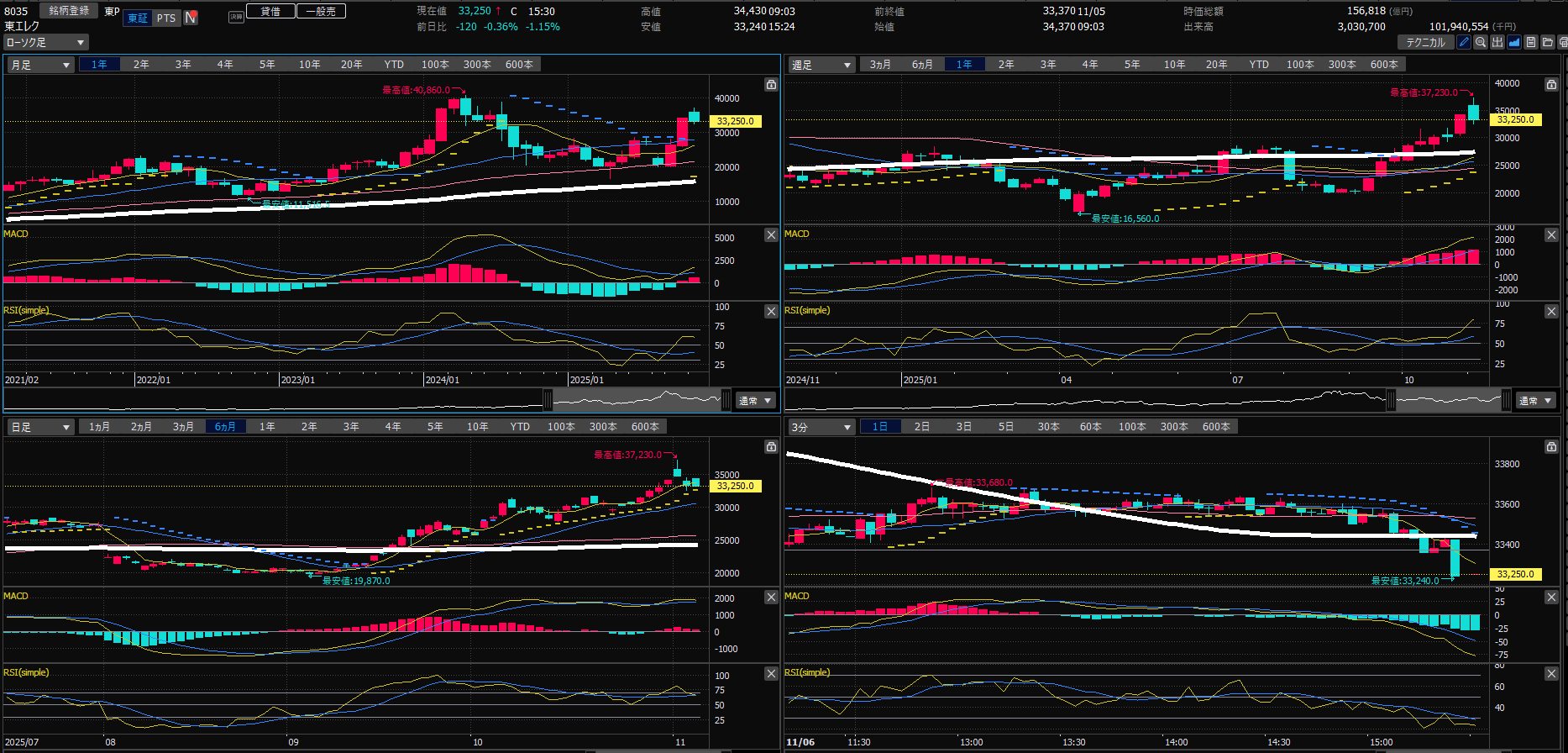
Task: Click the monthly chart range slider handle
Action: tap(548, 400)
